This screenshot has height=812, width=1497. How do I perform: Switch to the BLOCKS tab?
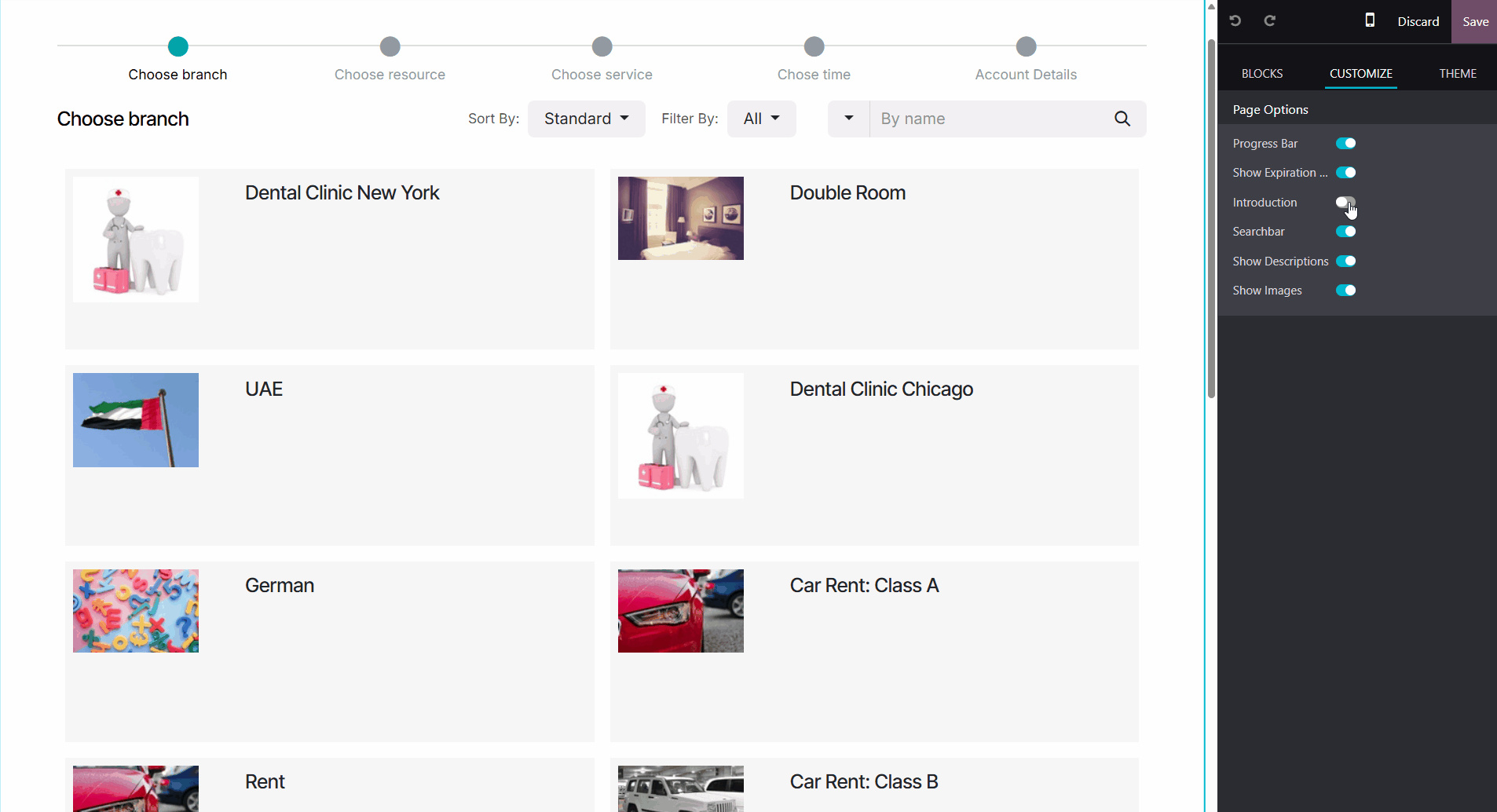pos(1262,73)
